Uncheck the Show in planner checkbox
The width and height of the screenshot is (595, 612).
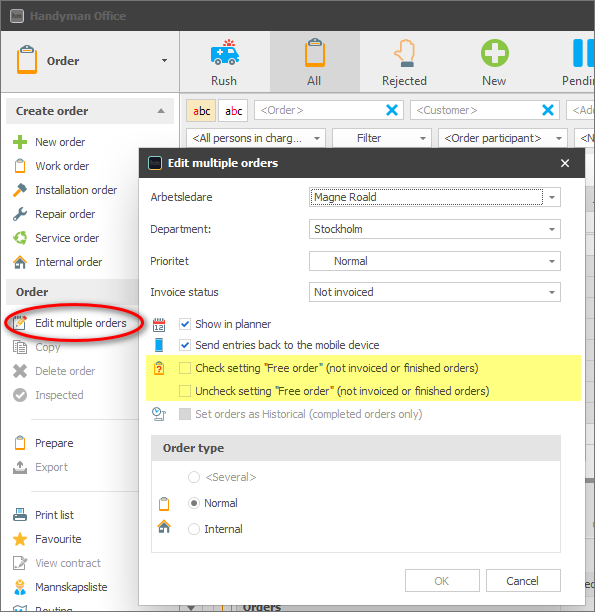(x=185, y=324)
